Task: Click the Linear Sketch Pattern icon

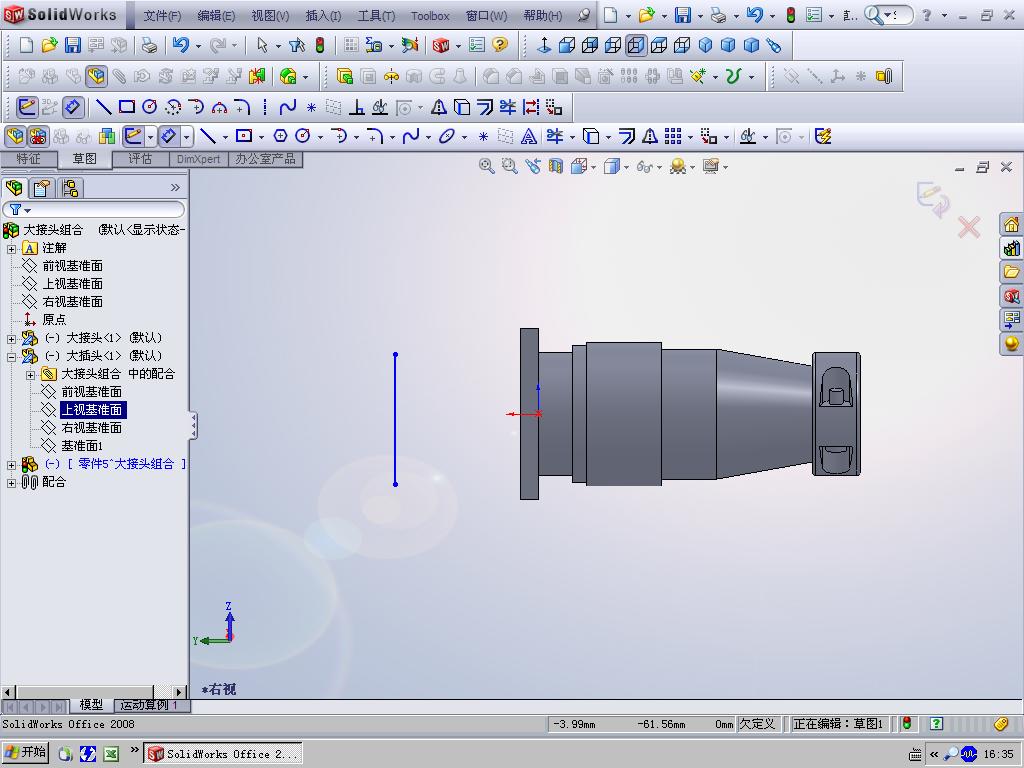Action: (673, 136)
